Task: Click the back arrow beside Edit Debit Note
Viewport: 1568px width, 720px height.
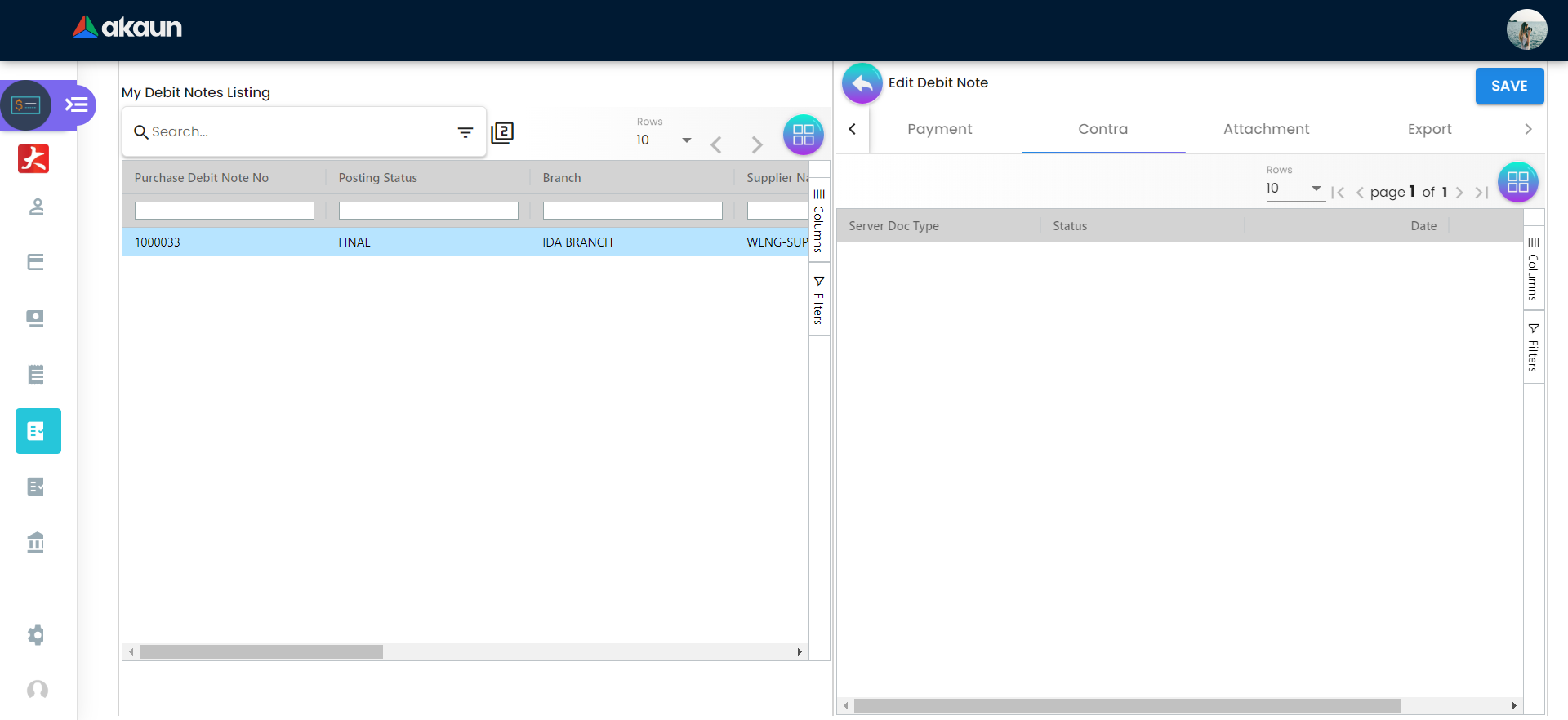Action: click(x=862, y=83)
